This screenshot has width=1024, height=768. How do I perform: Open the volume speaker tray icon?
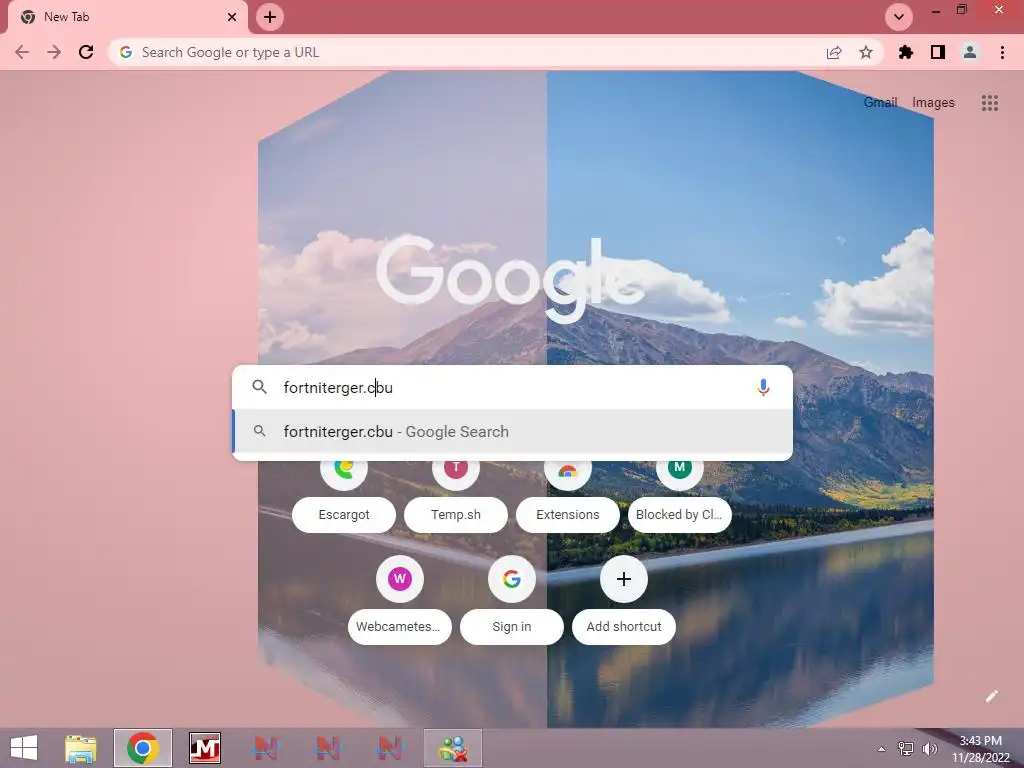point(929,749)
